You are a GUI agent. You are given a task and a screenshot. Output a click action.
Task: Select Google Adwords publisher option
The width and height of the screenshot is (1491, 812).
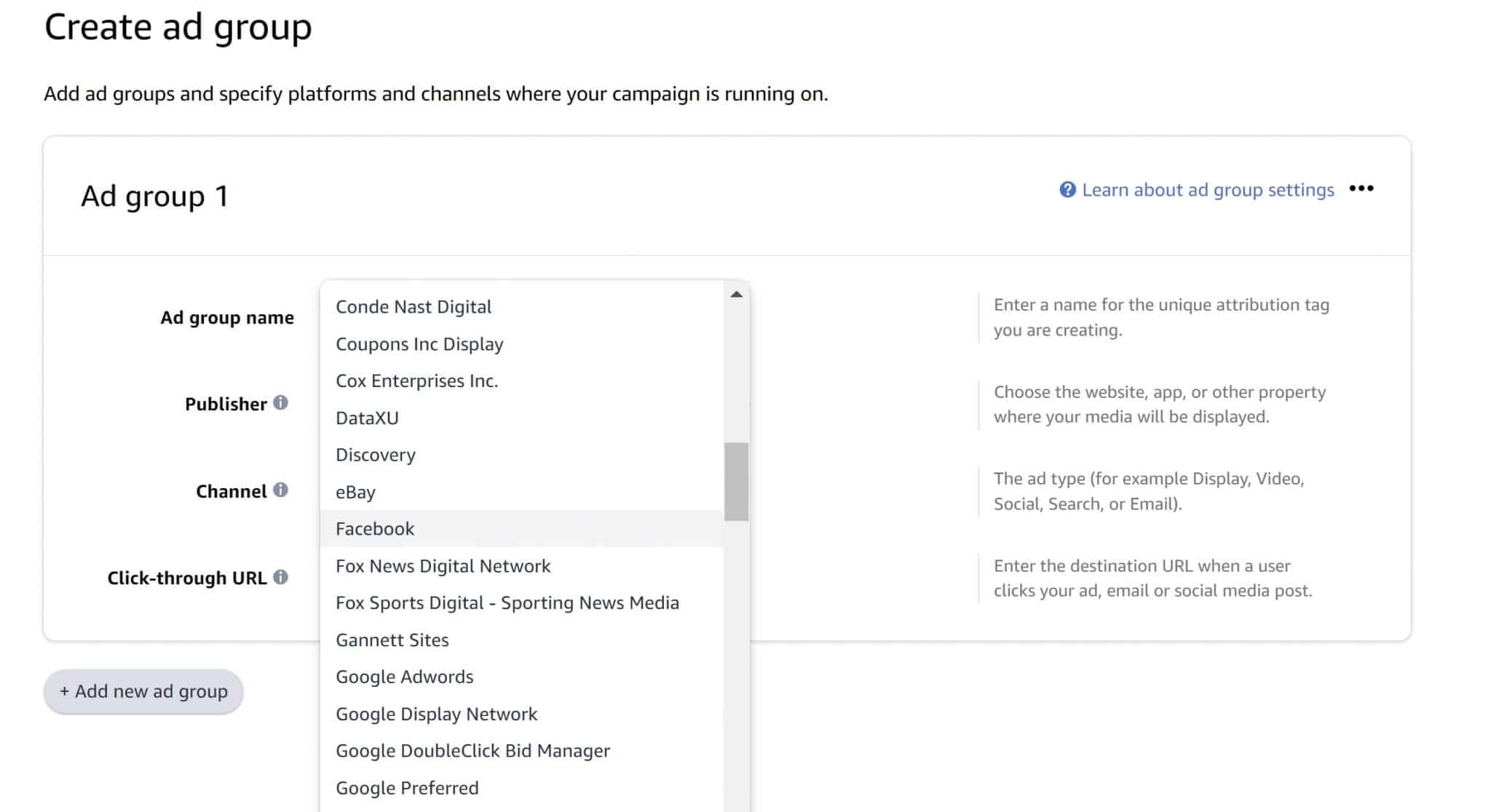[x=521, y=677]
